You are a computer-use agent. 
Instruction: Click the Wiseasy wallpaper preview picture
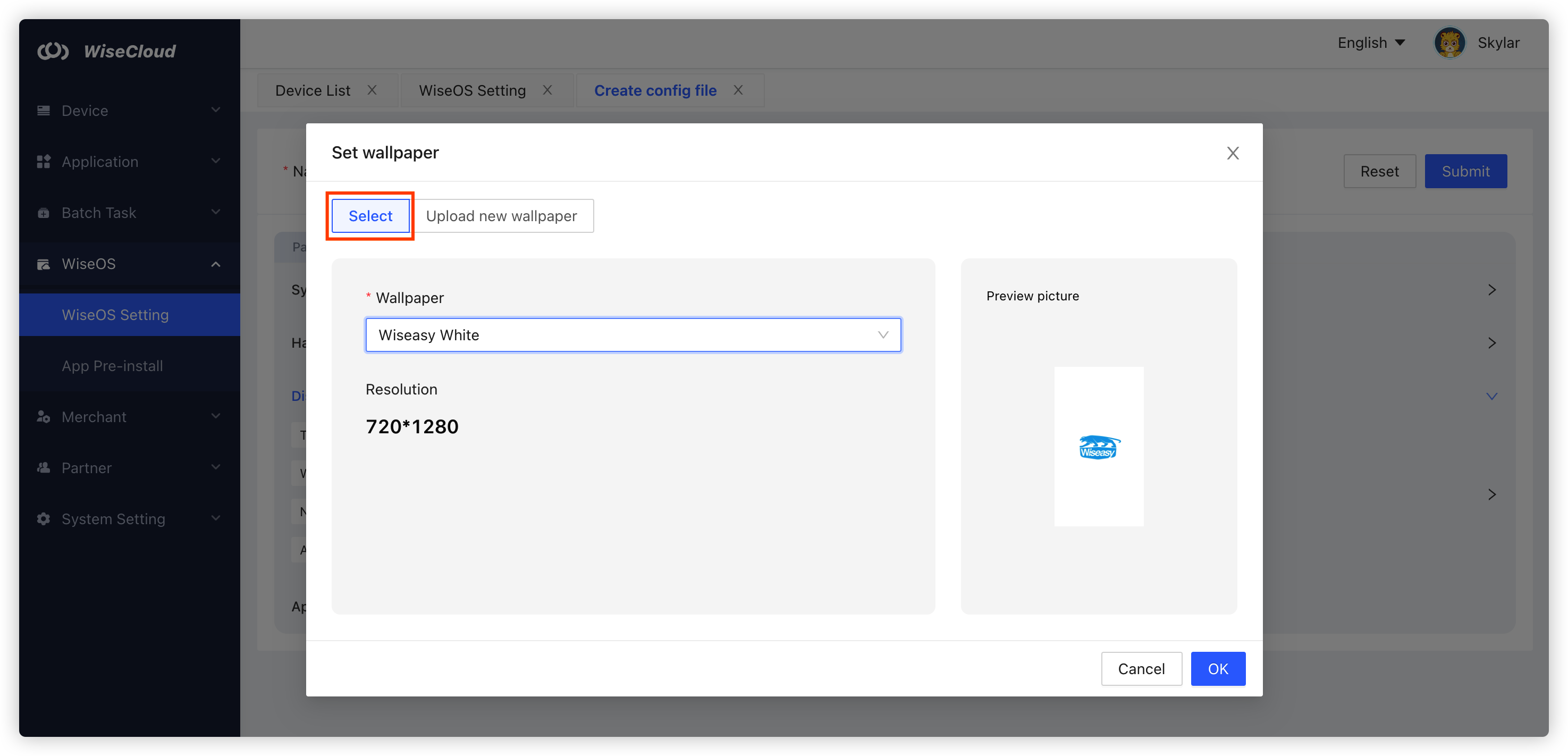(1098, 446)
